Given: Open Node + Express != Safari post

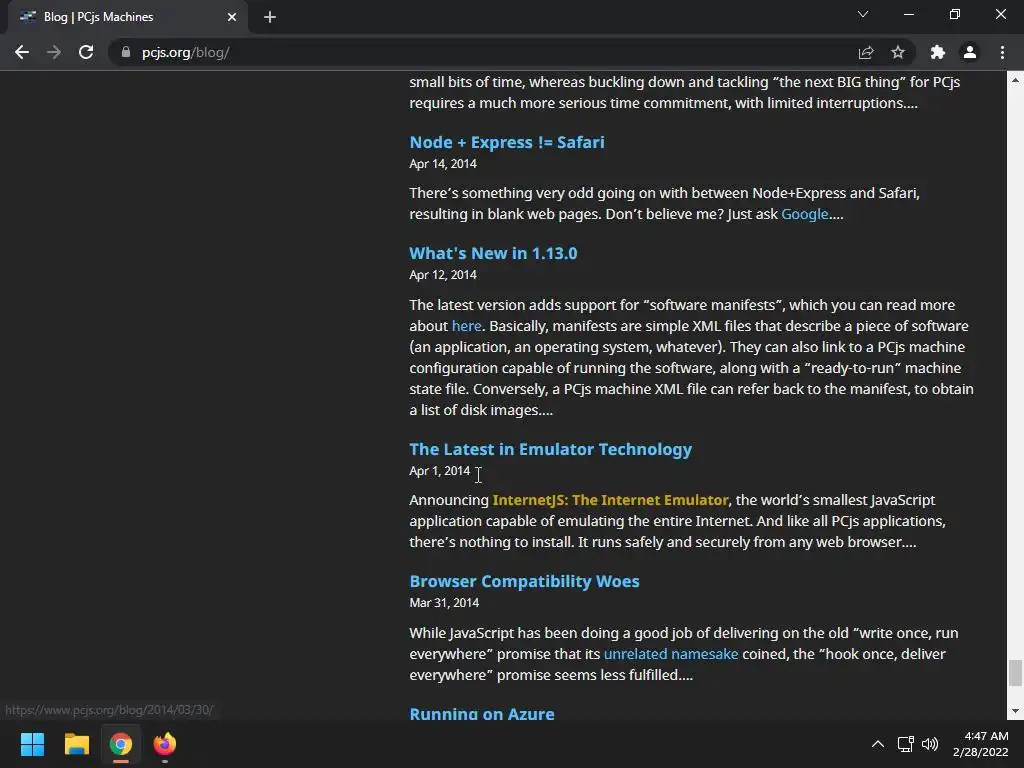Looking at the screenshot, I should click(x=507, y=142).
